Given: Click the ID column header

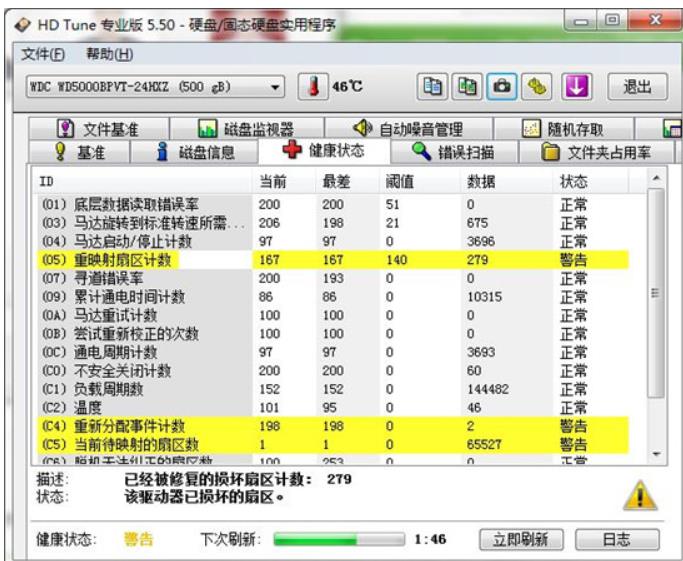Looking at the screenshot, I should pyautogui.click(x=143, y=181).
